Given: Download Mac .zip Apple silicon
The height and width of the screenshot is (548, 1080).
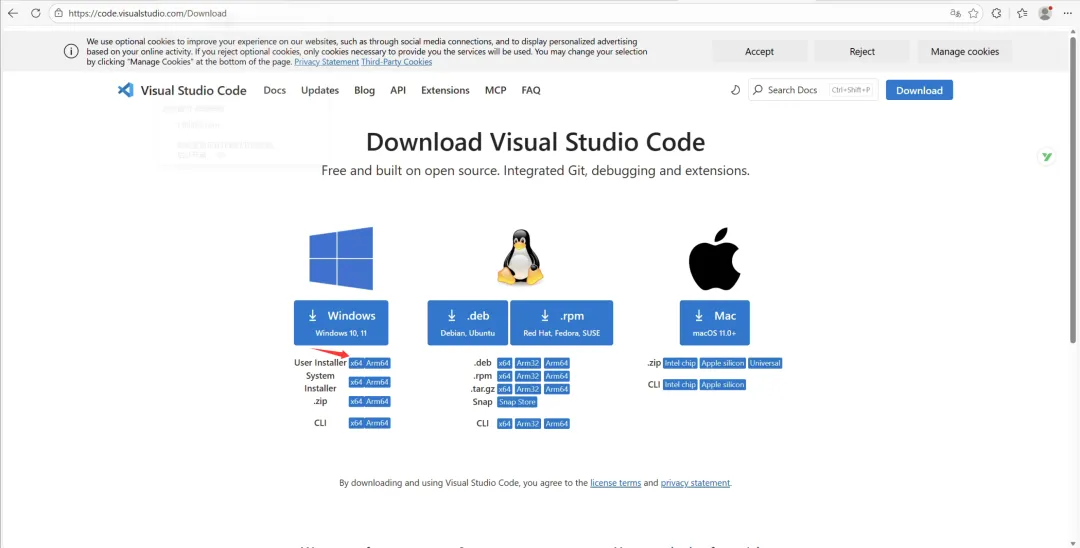Looking at the screenshot, I should 723,363.
